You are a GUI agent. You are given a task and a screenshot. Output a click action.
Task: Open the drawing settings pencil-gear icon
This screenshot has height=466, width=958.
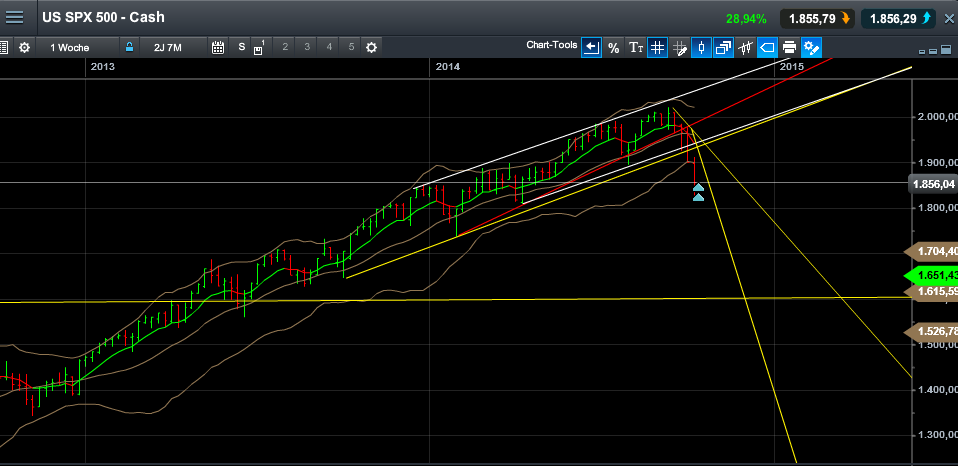tap(811, 48)
